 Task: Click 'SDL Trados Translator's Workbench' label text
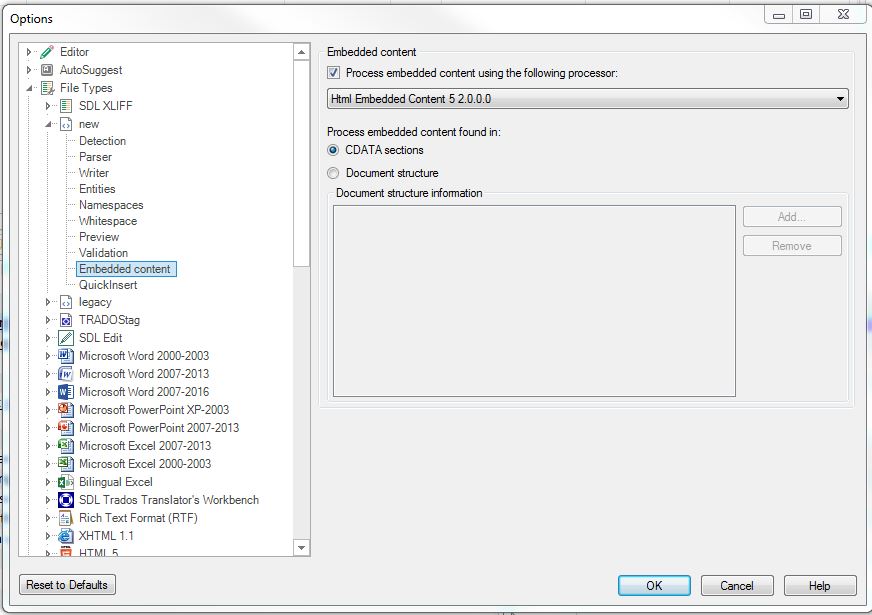(169, 500)
